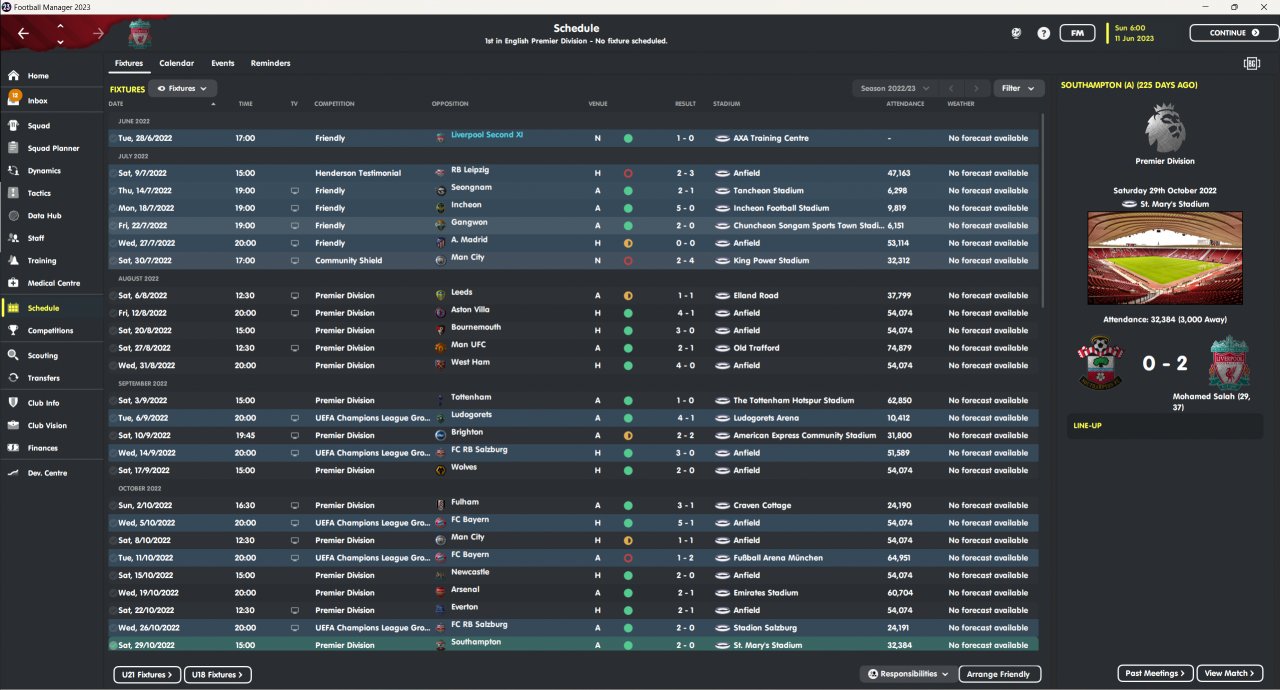This screenshot has height=690, width=1280.
Task: Open Medical Centre in the sidebar
Action: point(53,283)
